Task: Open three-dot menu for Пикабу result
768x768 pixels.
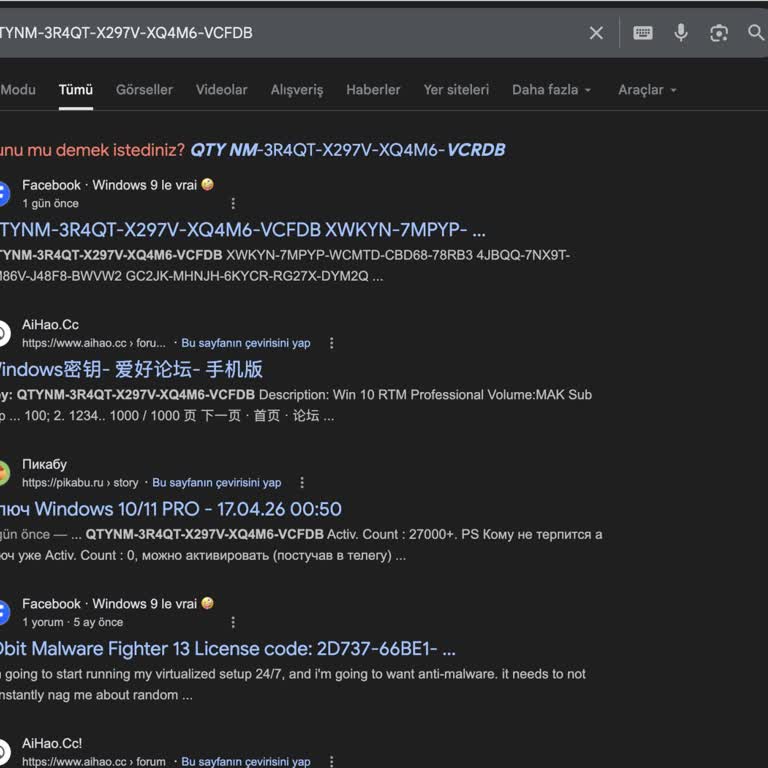Action: (303, 483)
